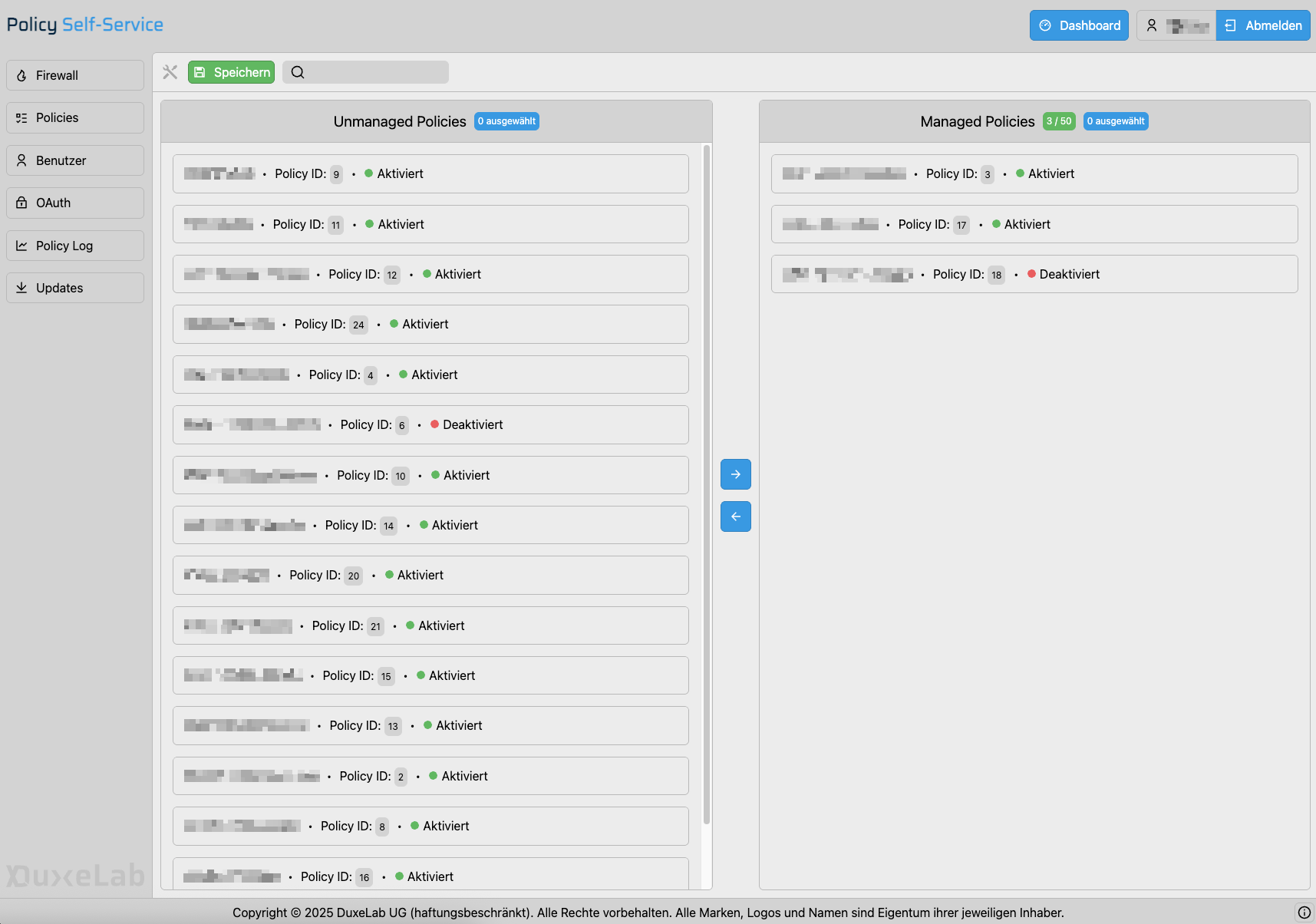Open the Firewall sidebar menu
Image resolution: width=1316 pixels, height=924 pixels.
(x=75, y=75)
